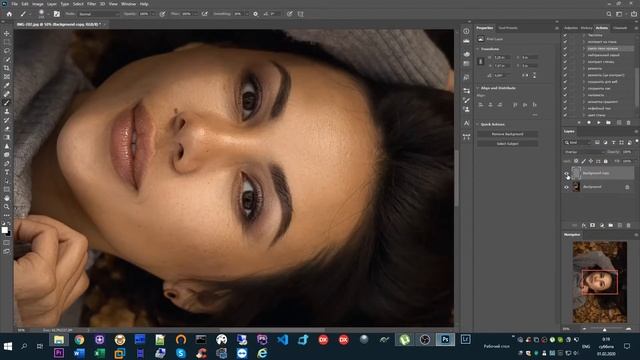Click the Select Subject button

click(507, 144)
